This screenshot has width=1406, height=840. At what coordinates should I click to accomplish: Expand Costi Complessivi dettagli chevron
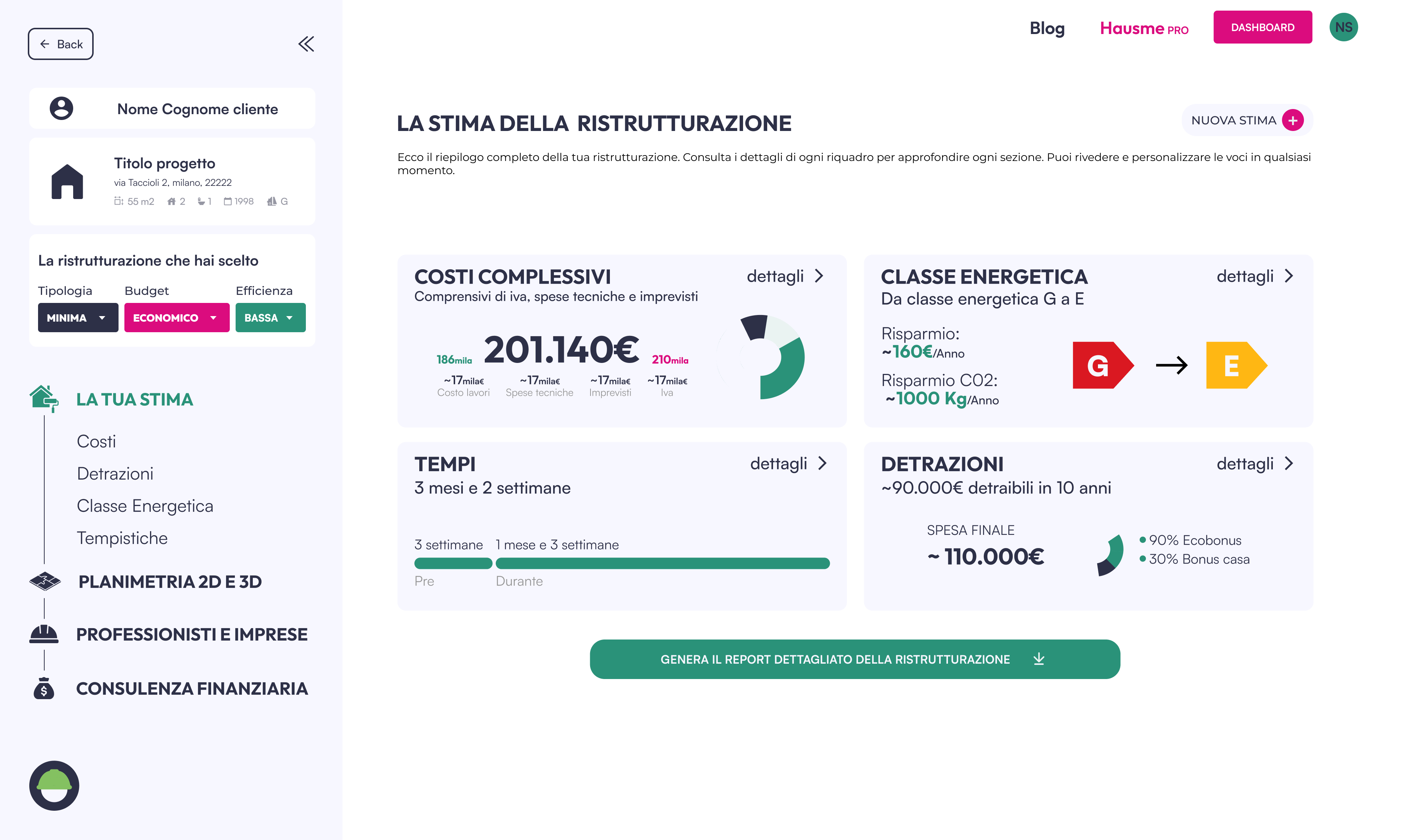(819, 276)
